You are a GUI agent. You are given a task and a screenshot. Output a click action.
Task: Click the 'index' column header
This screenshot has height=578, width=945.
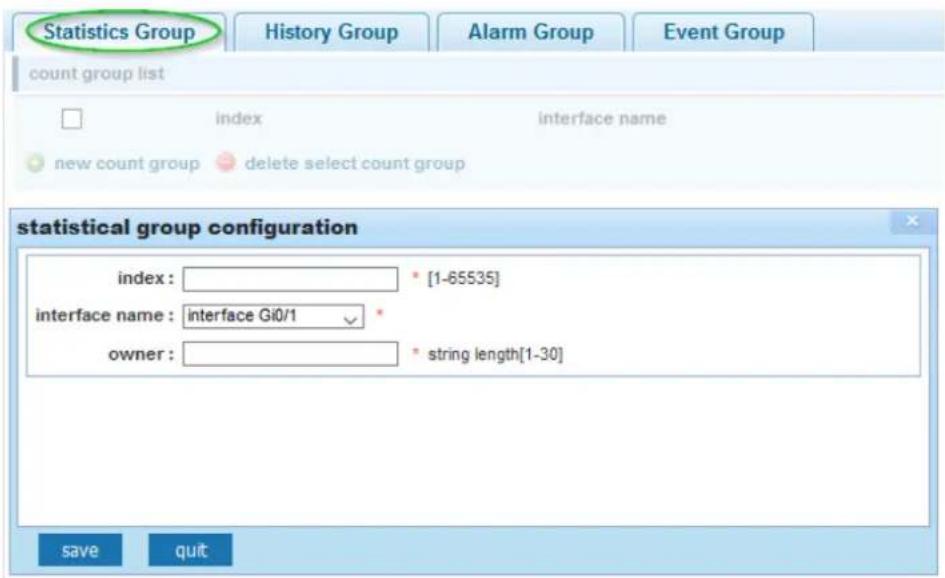point(239,118)
